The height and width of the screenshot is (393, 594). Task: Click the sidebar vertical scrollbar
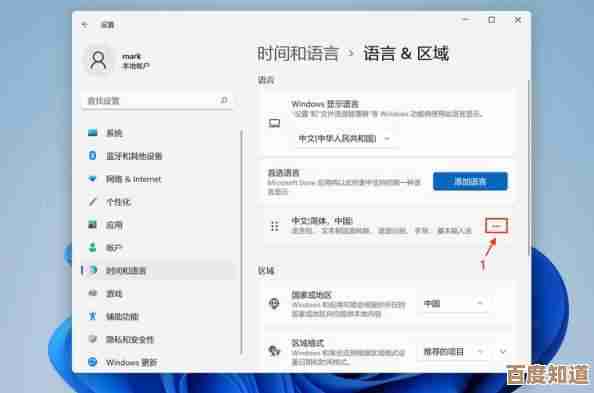click(x=241, y=243)
